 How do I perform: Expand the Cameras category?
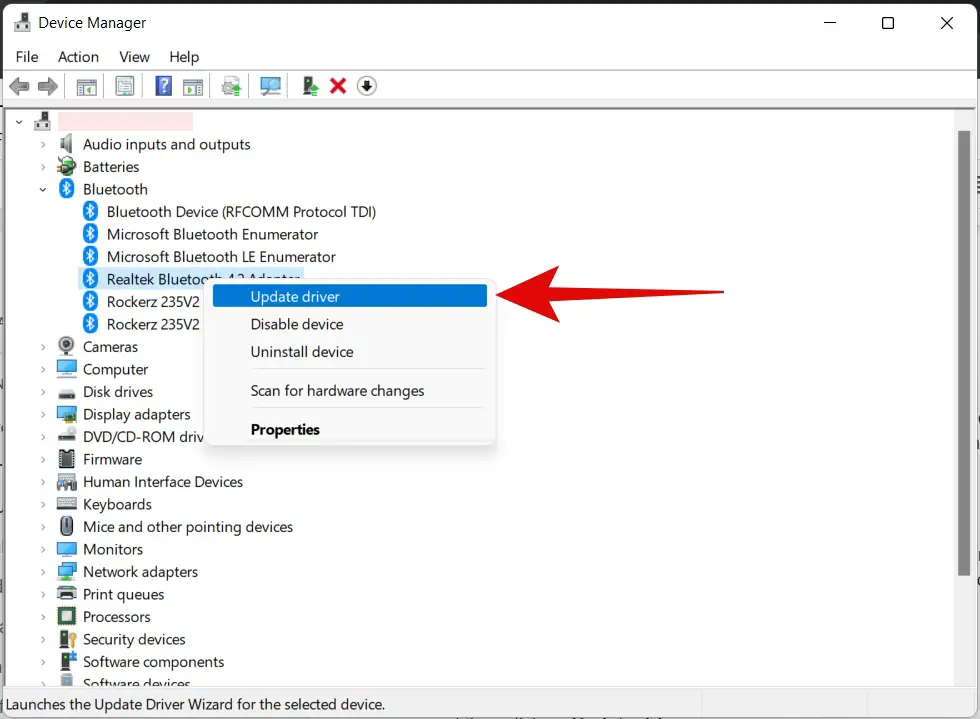click(x=42, y=347)
